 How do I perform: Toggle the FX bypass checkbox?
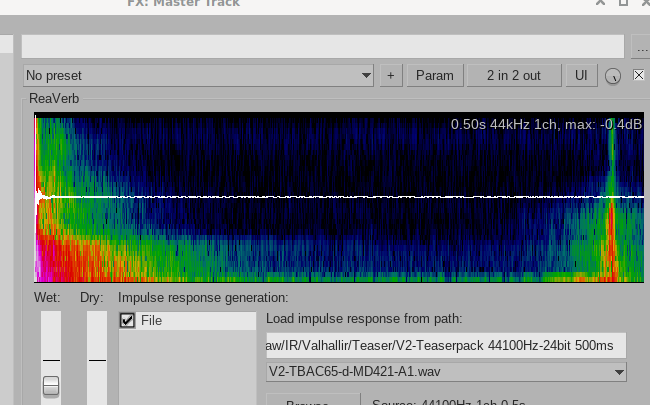coord(639,75)
